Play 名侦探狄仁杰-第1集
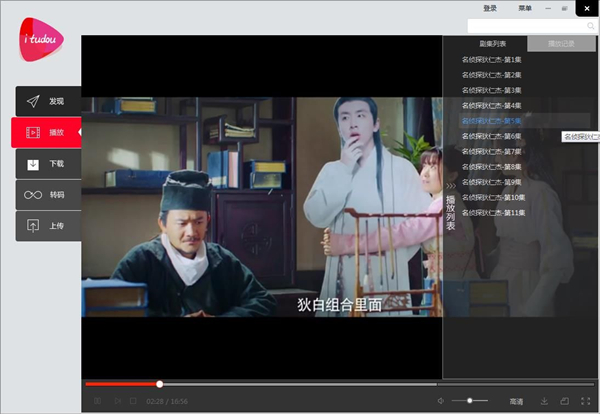 click(x=491, y=60)
